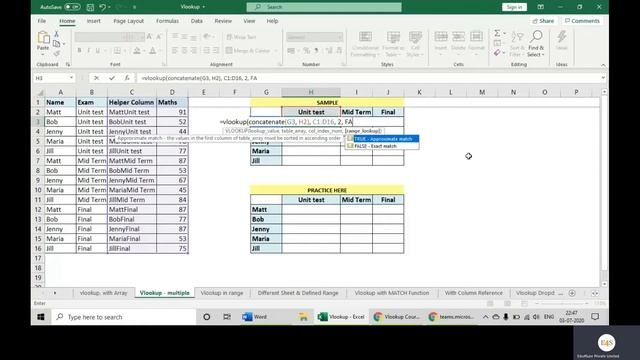The height and width of the screenshot is (360, 640).
Task: Click the Italic I icon
Action: pyautogui.click(x=89, y=51)
